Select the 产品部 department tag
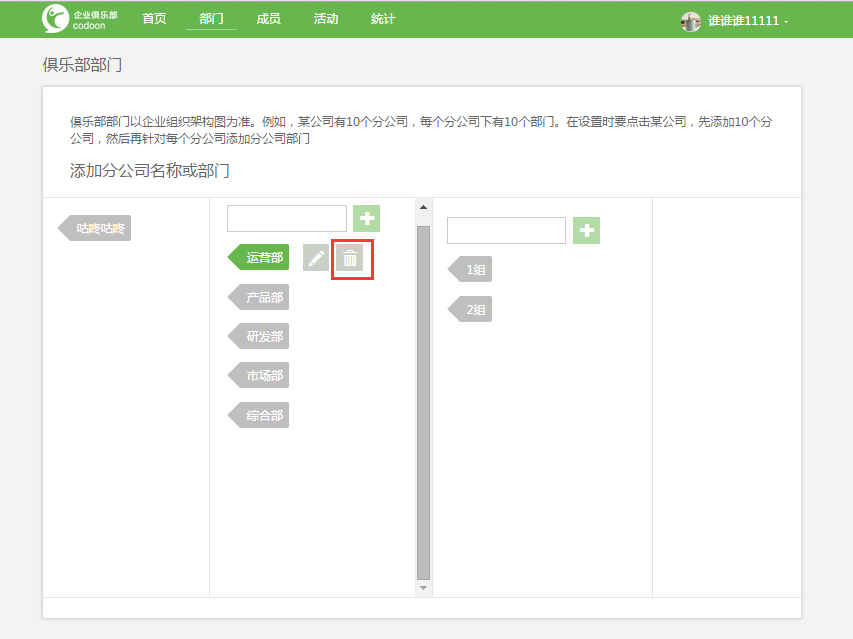The image size is (853, 639). (258, 297)
